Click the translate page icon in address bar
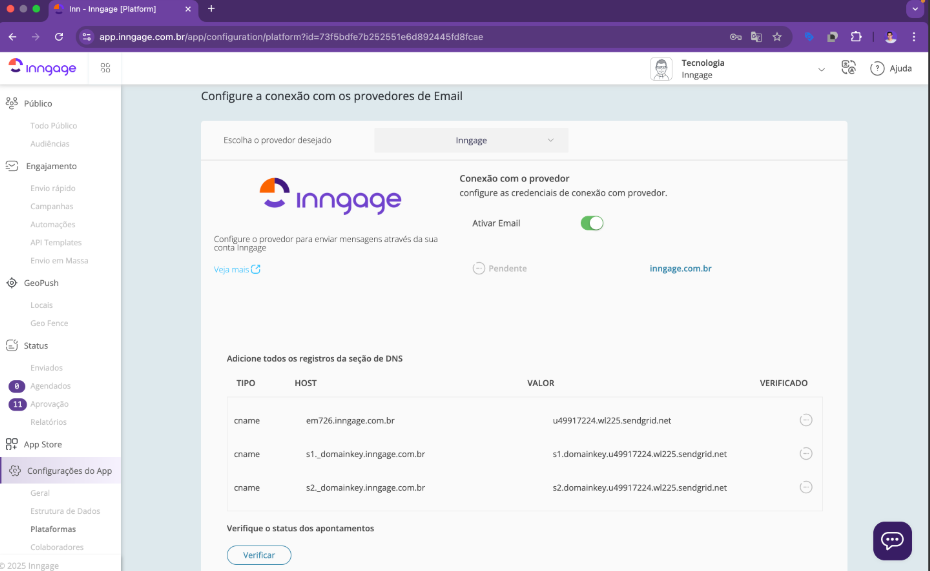This screenshot has width=930, height=571. point(756,37)
